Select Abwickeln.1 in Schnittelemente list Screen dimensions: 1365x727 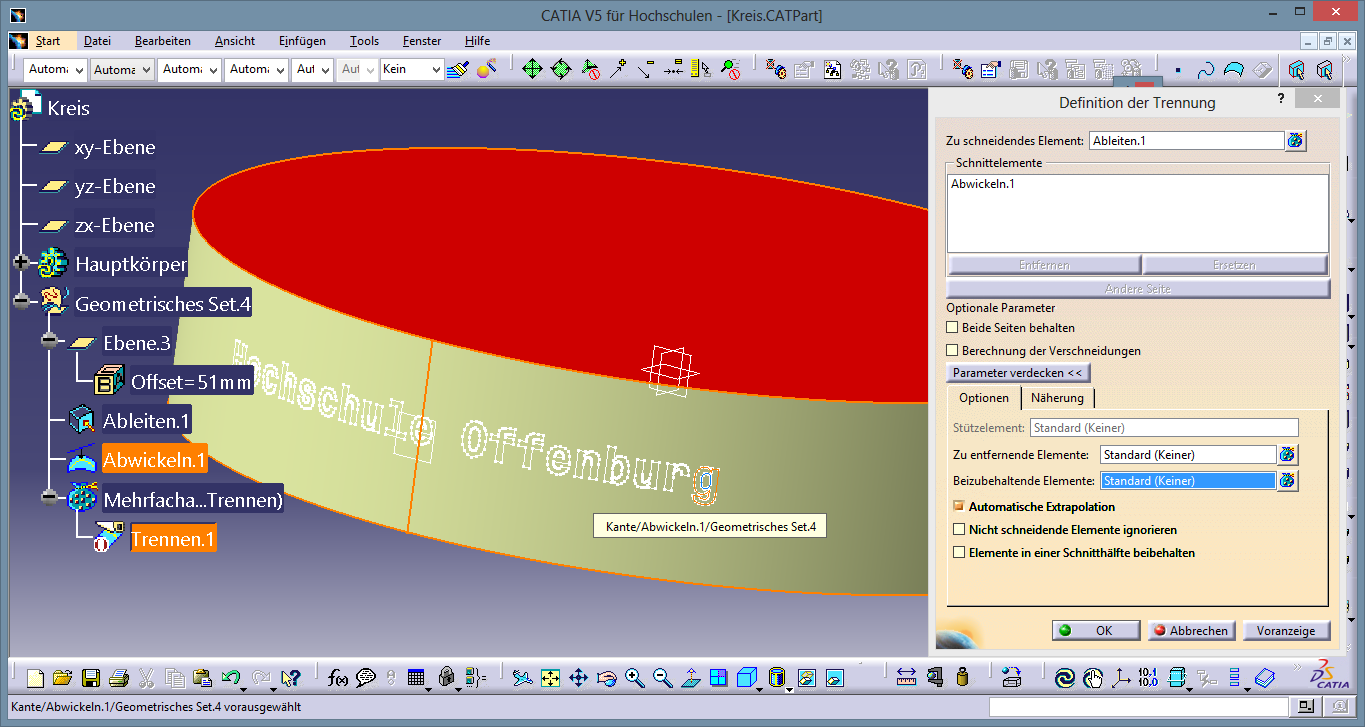[x=983, y=184]
